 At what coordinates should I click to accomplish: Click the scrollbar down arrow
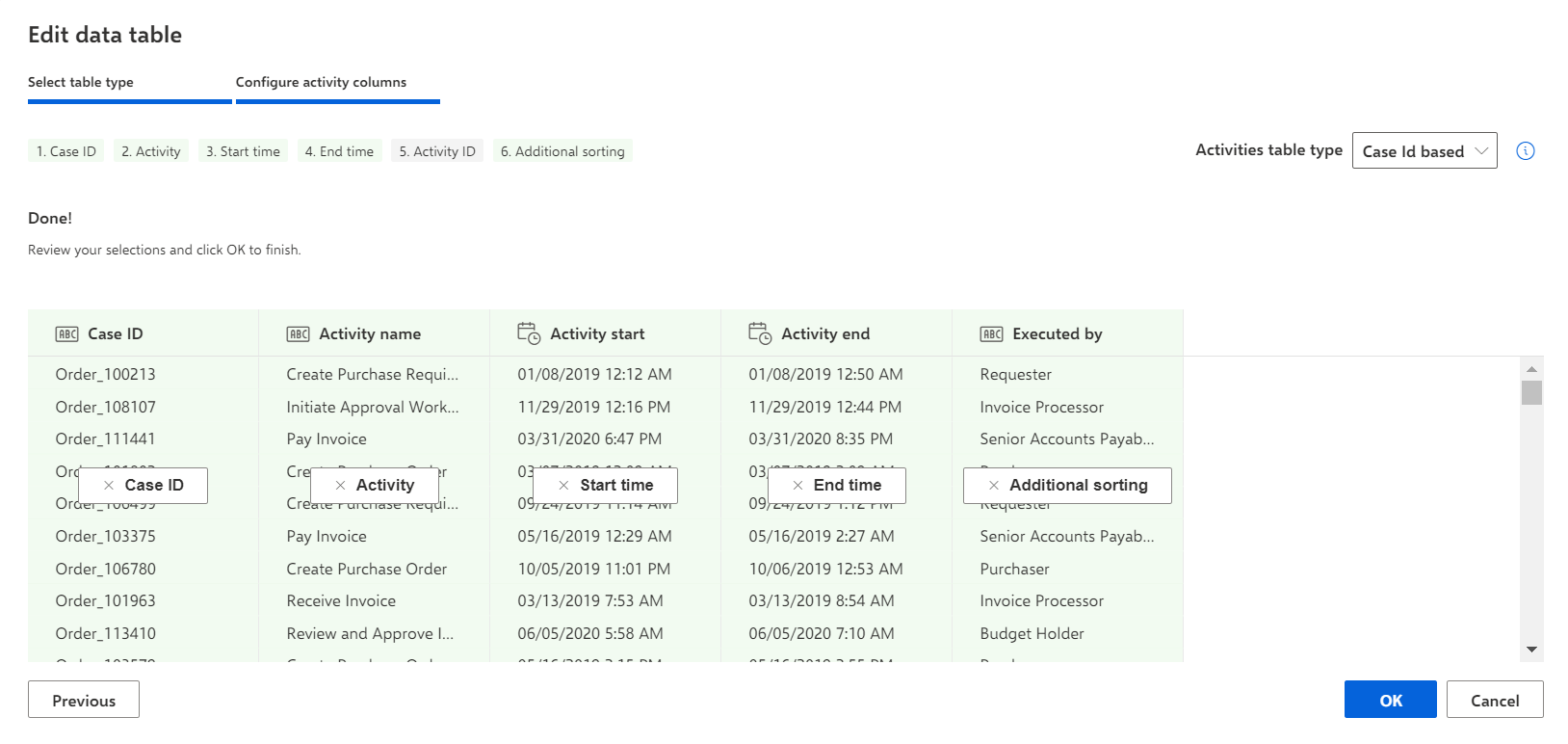(1531, 650)
